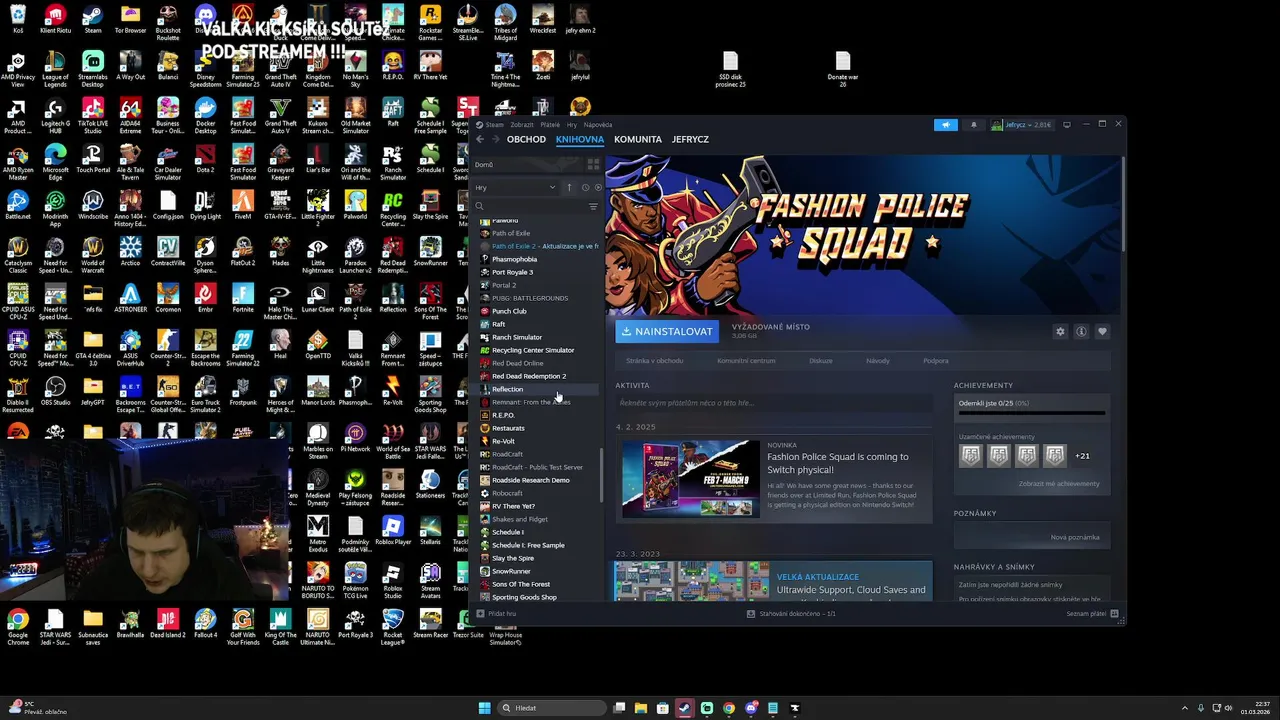The height and width of the screenshot is (720, 1280).
Task: Select Slay the Spire in library
Action: [x=513, y=558]
